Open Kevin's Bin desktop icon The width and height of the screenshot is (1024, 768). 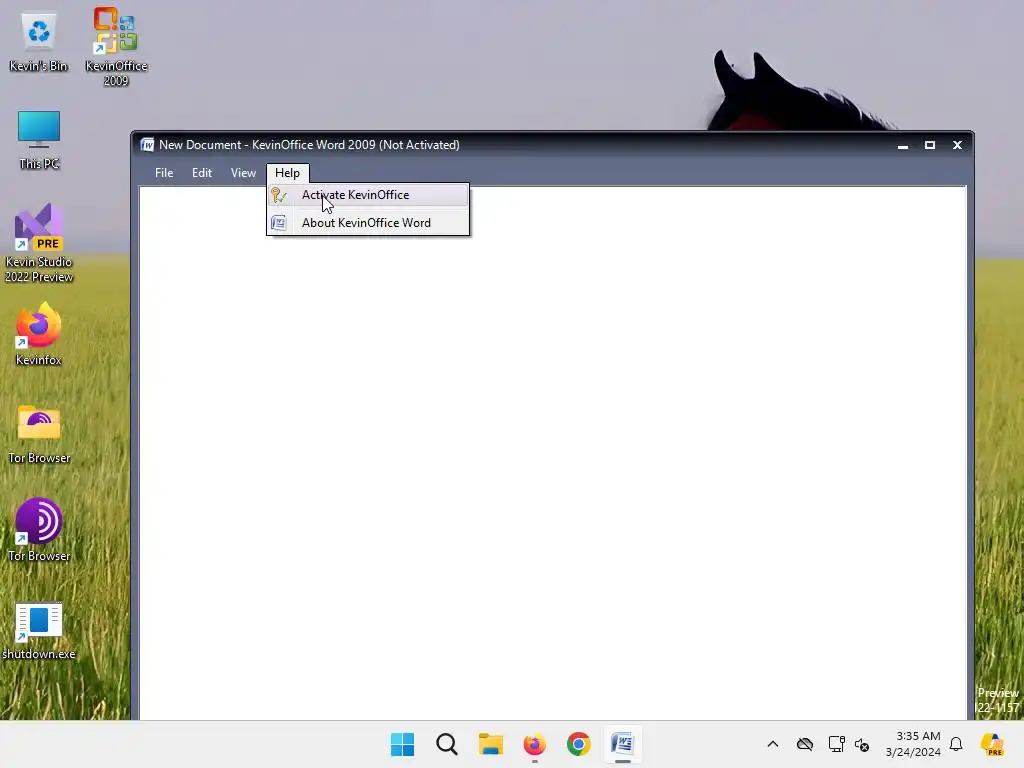click(39, 42)
